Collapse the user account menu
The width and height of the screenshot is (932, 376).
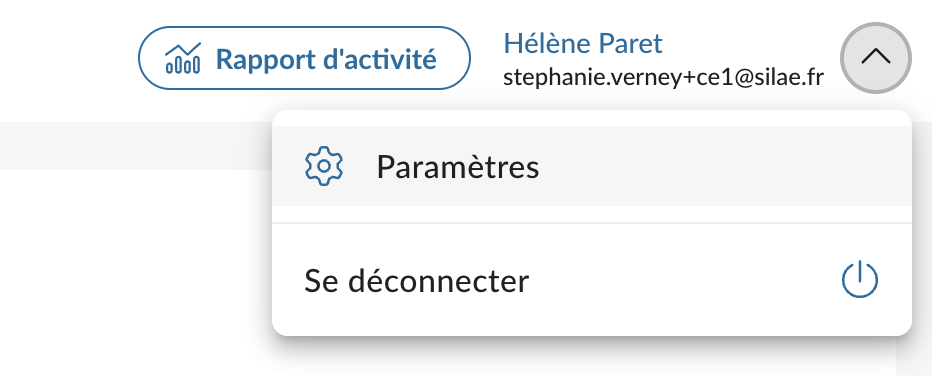point(876,58)
